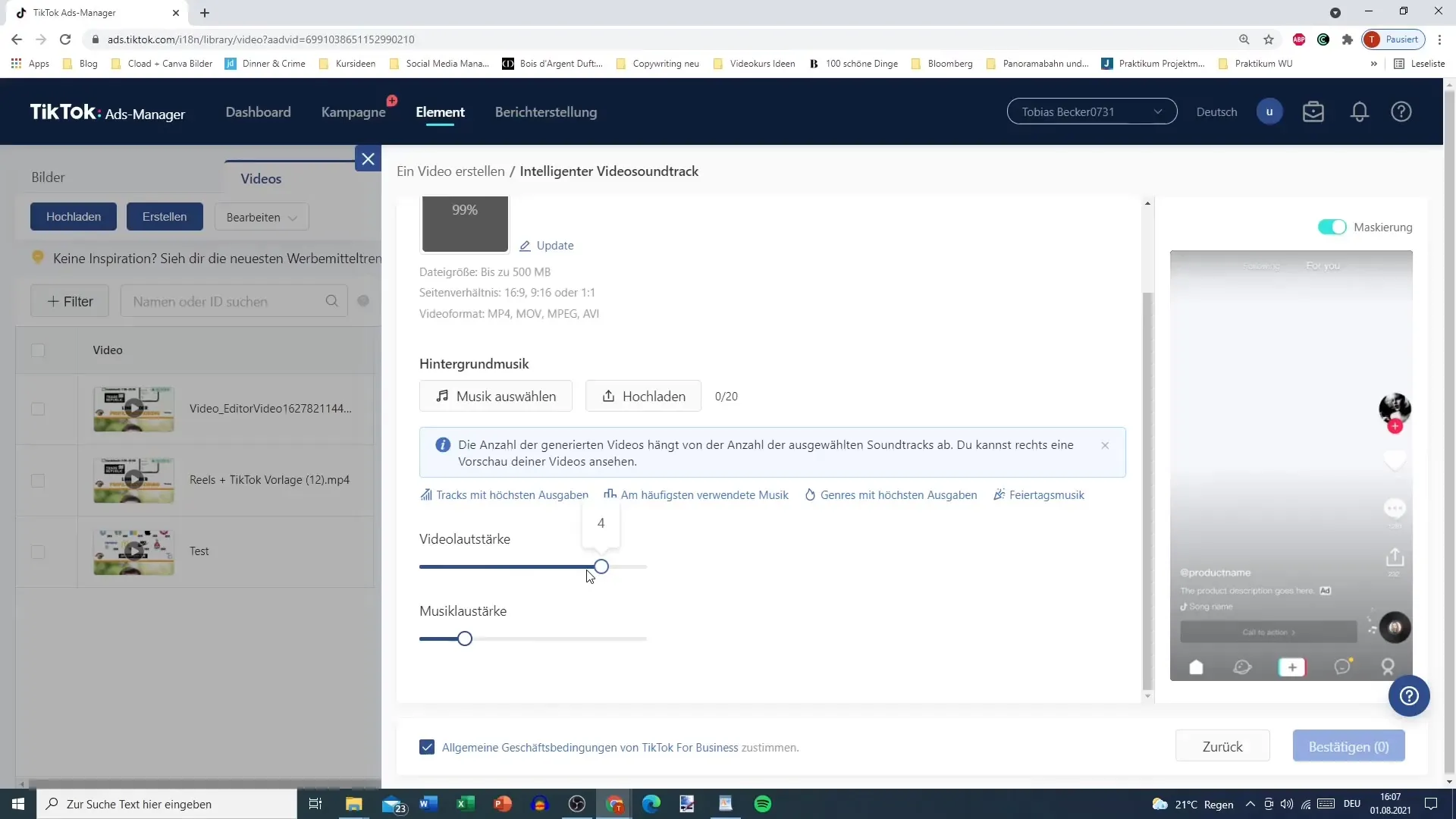
Task: Click the Musiklautstärke slider handle
Action: click(465, 639)
